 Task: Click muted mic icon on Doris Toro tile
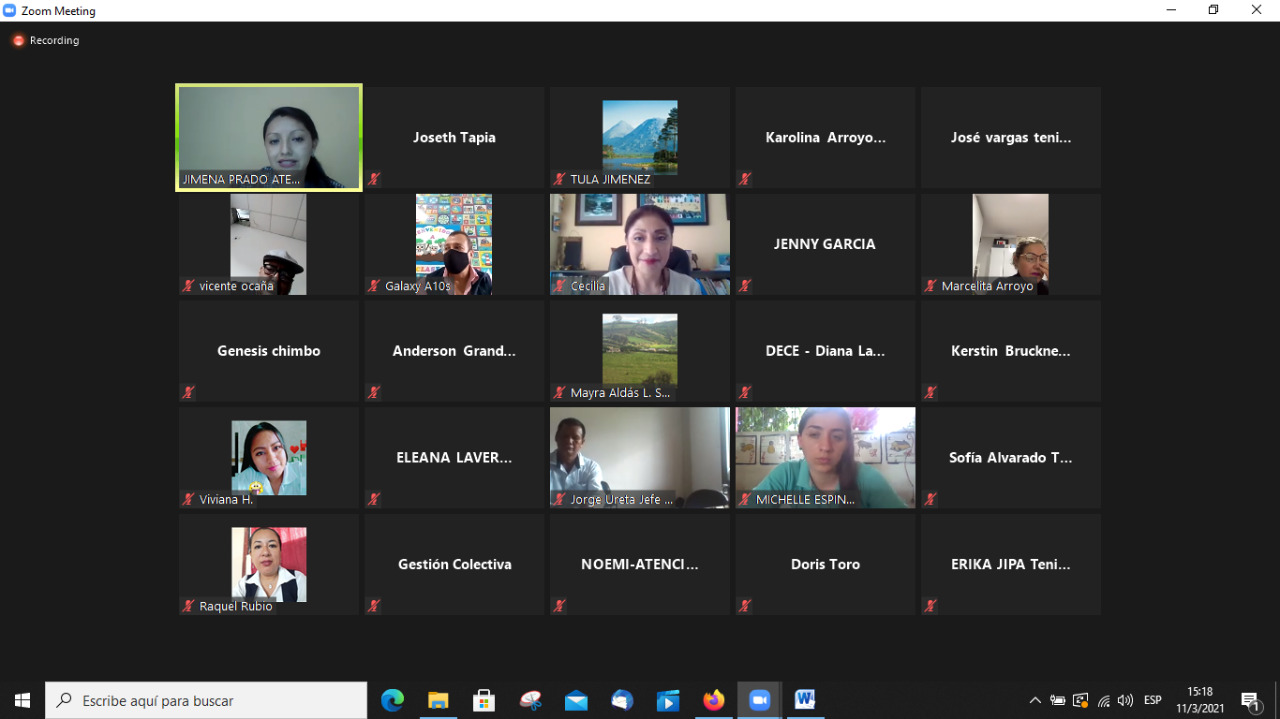click(x=745, y=606)
